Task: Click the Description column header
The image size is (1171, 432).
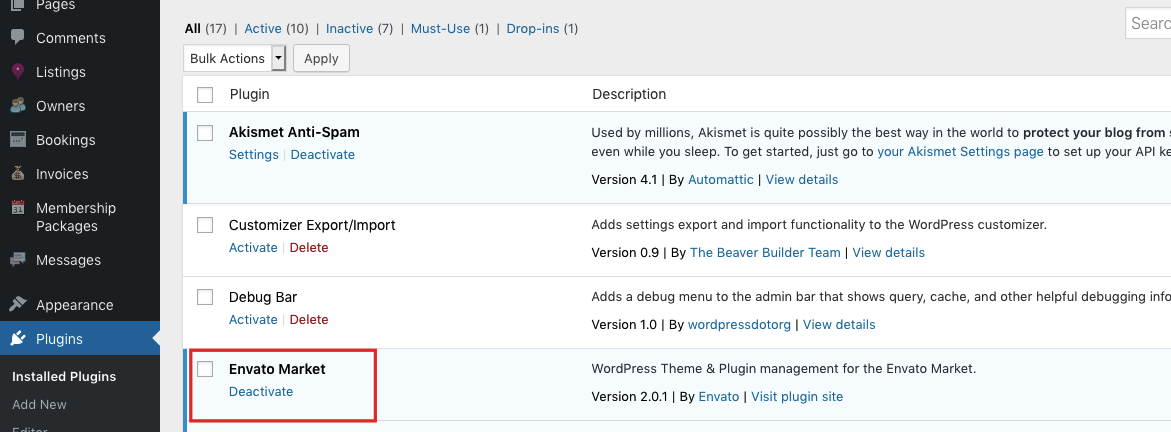Action: click(629, 94)
